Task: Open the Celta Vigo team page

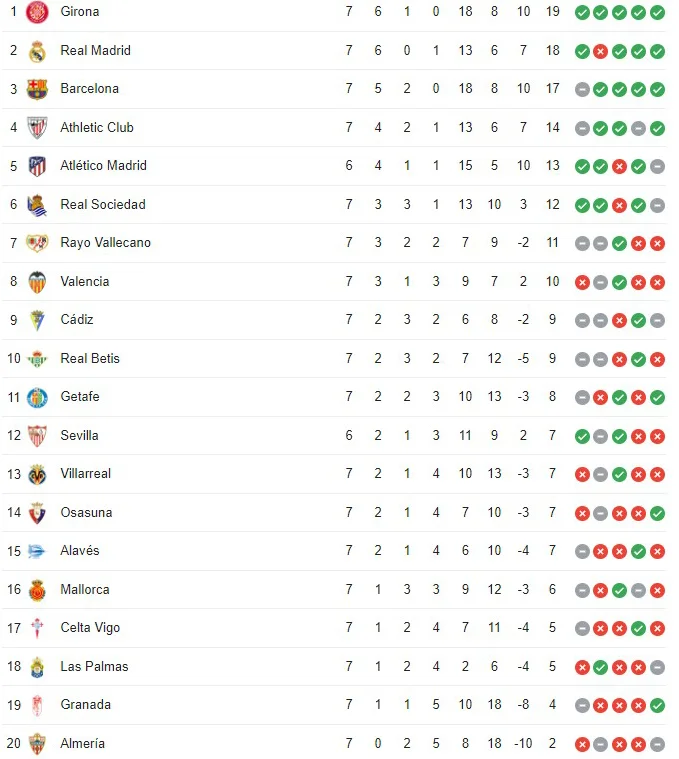Action: (90, 628)
